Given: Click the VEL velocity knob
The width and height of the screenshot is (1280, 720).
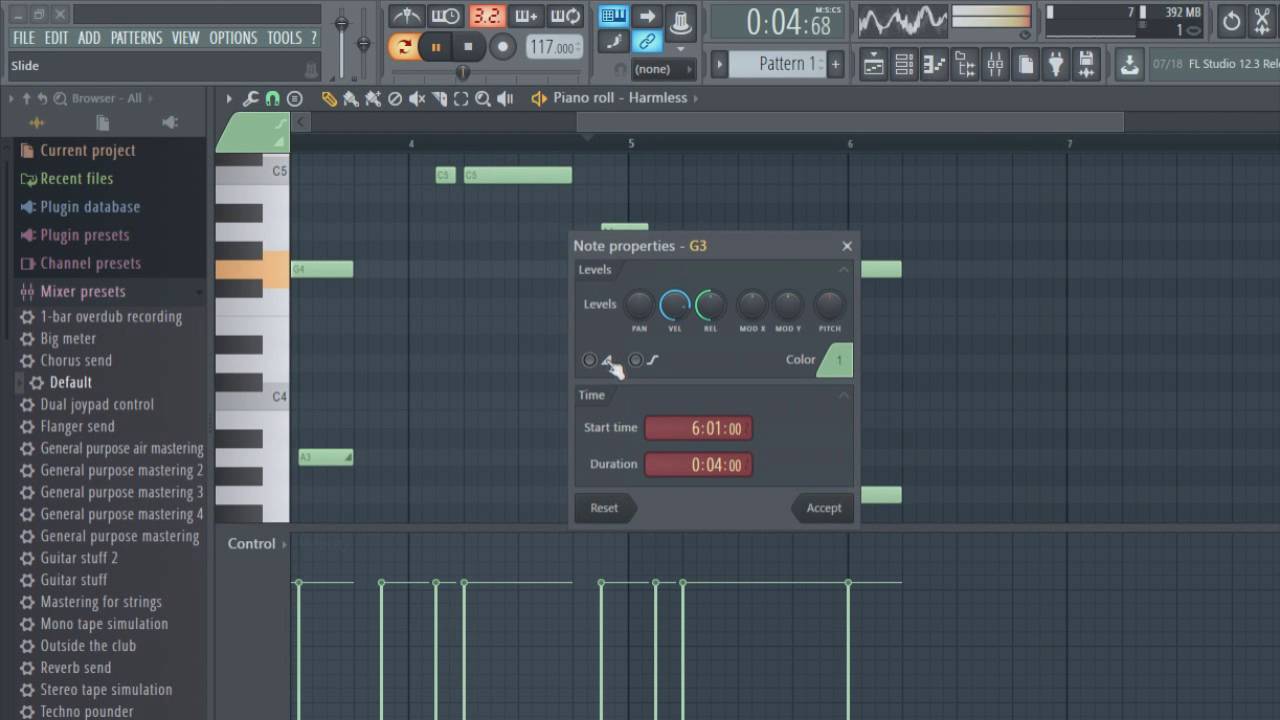Looking at the screenshot, I should pos(675,304).
